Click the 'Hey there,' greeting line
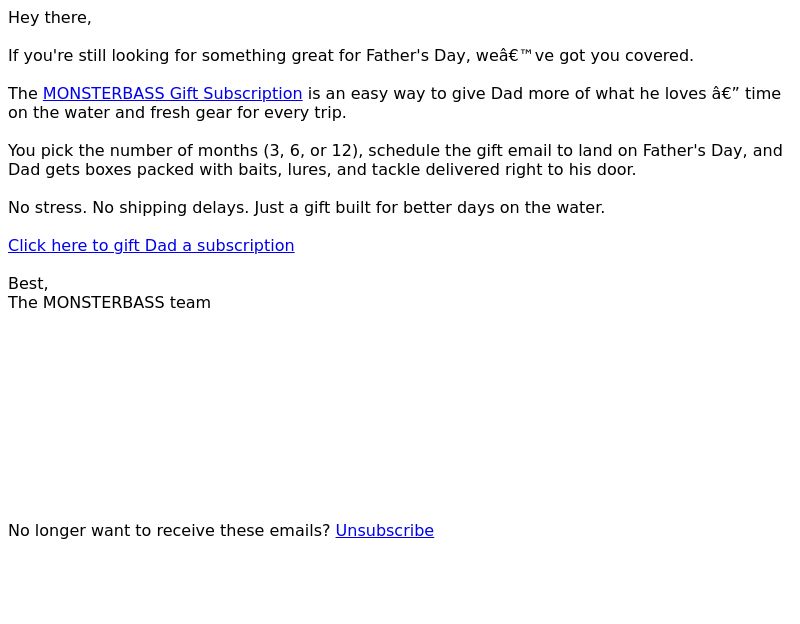Viewport: 800px width, 624px height. tap(49, 18)
